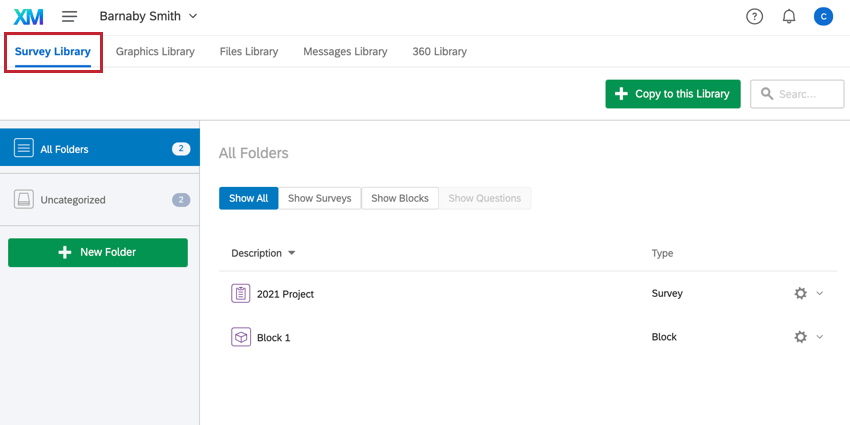Sort by the Description column arrow
Viewport: 850px width, 425px height.
click(x=292, y=253)
